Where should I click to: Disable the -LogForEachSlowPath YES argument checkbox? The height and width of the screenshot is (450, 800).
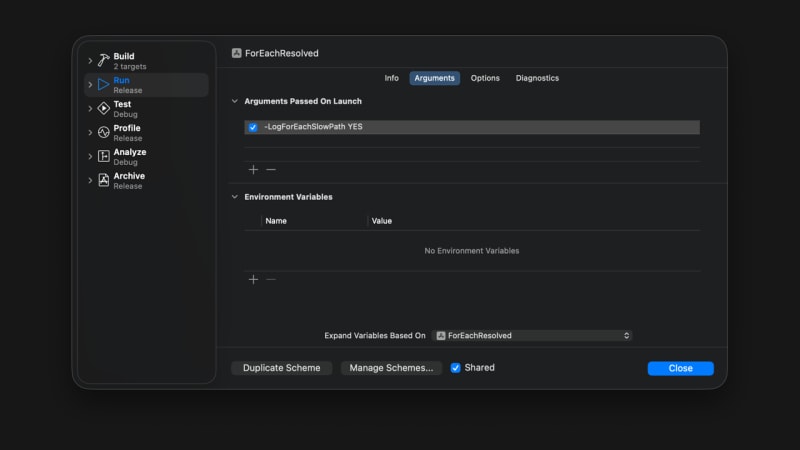tap(253, 127)
